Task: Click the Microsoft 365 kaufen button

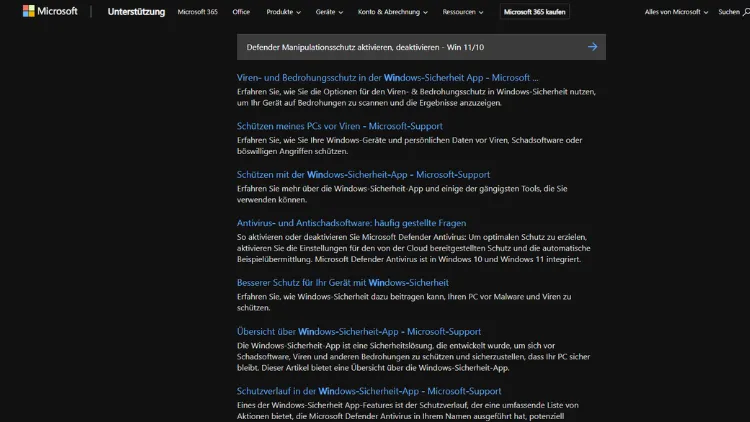Action: coord(534,12)
